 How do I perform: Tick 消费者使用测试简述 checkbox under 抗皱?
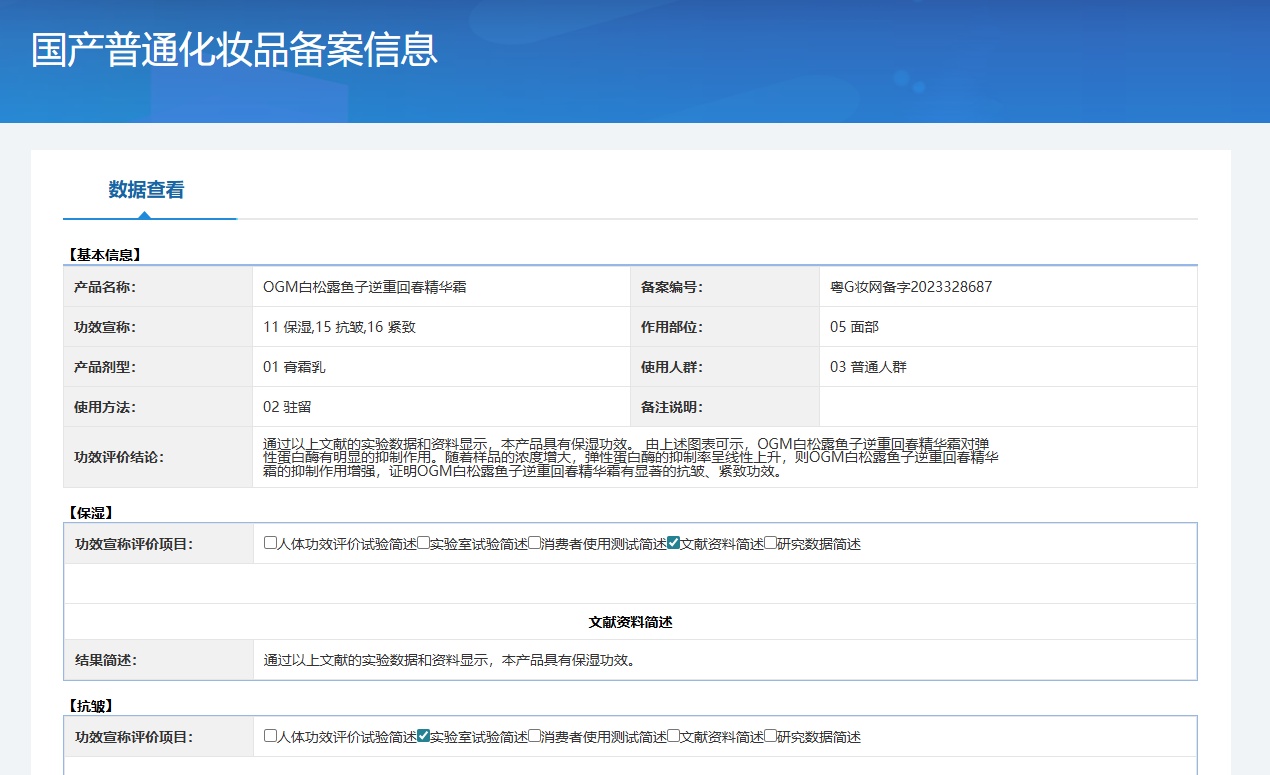pyautogui.click(x=535, y=736)
